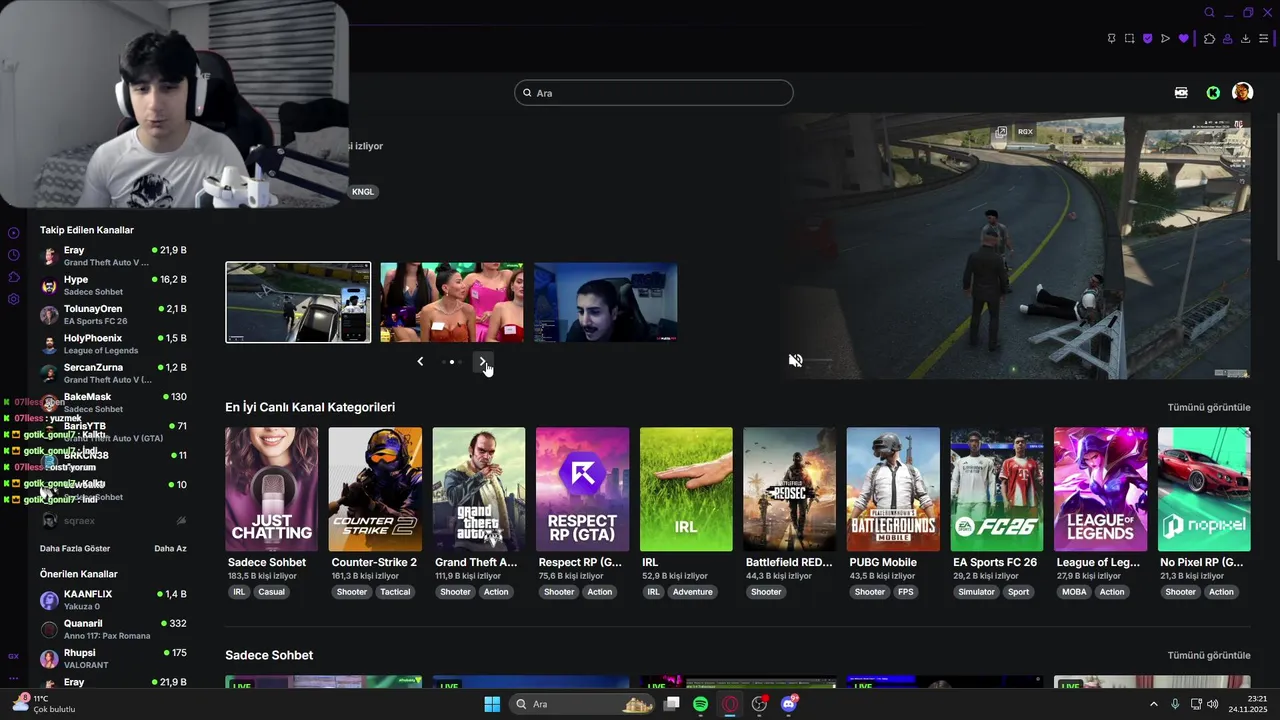The image size is (1280, 720).
Task: Open the snapshot capture tool icon
Action: (1129, 39)
